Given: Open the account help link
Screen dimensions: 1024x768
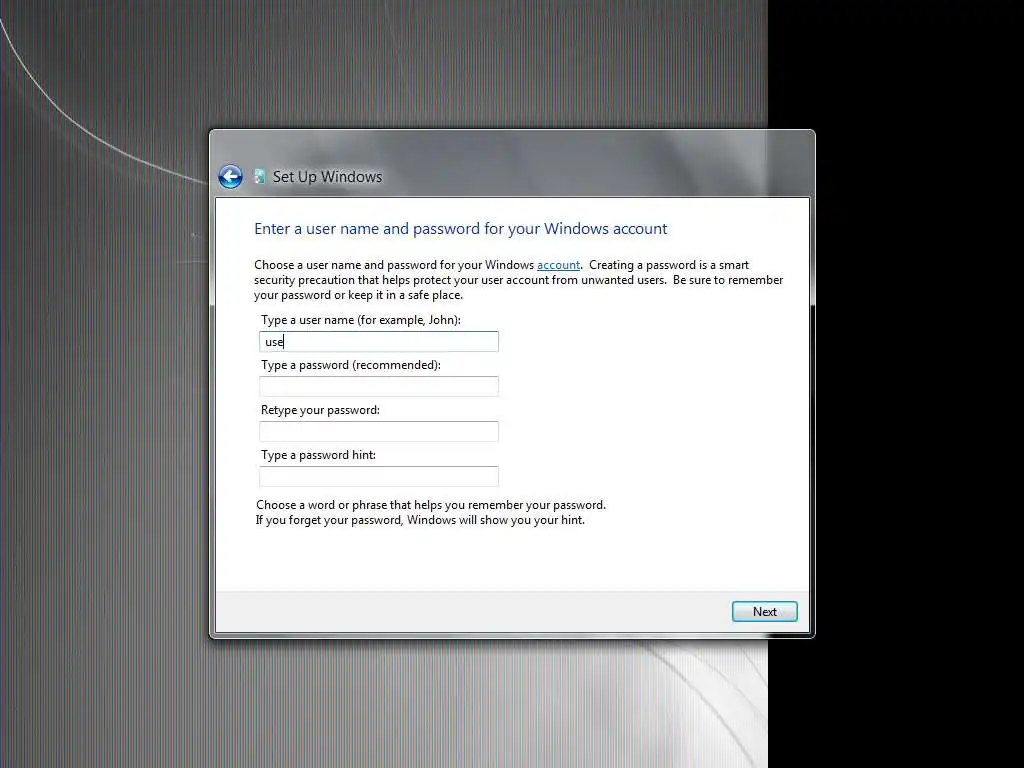Looking at the screenshot, I should click(x=558, y=265).
